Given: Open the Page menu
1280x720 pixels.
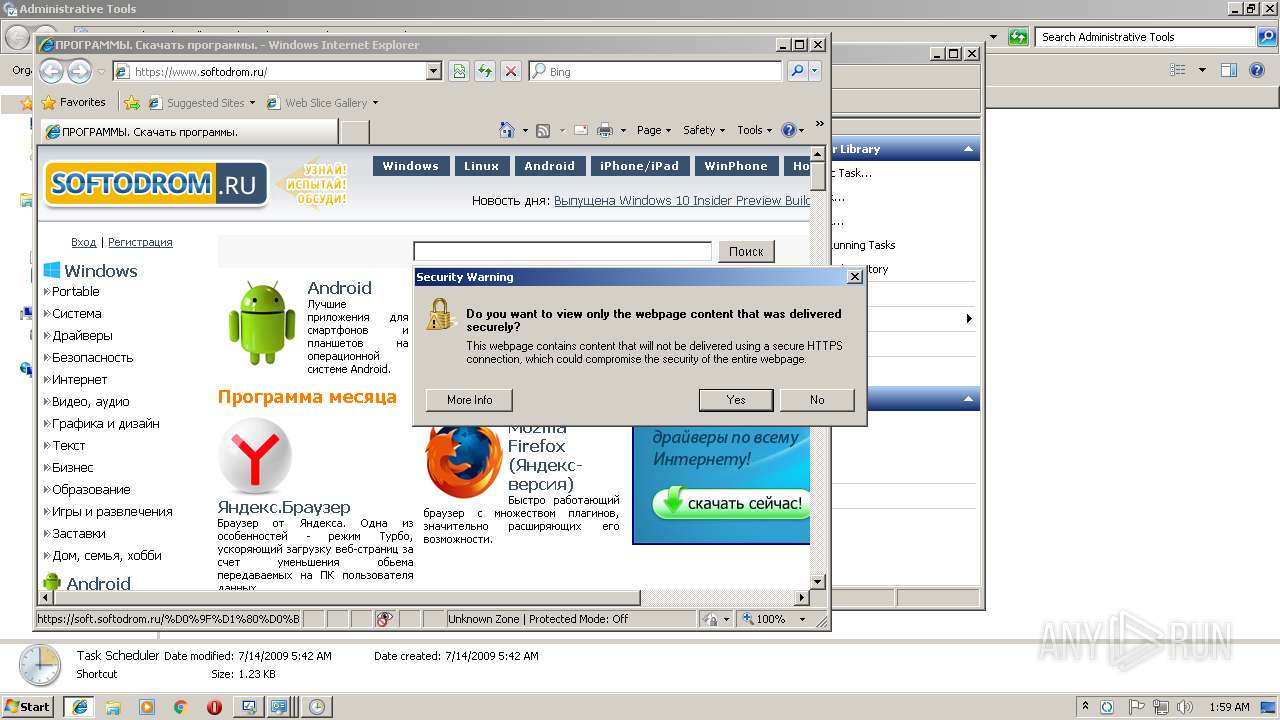Looking at the screenshot, I should [x=653, y=130].
